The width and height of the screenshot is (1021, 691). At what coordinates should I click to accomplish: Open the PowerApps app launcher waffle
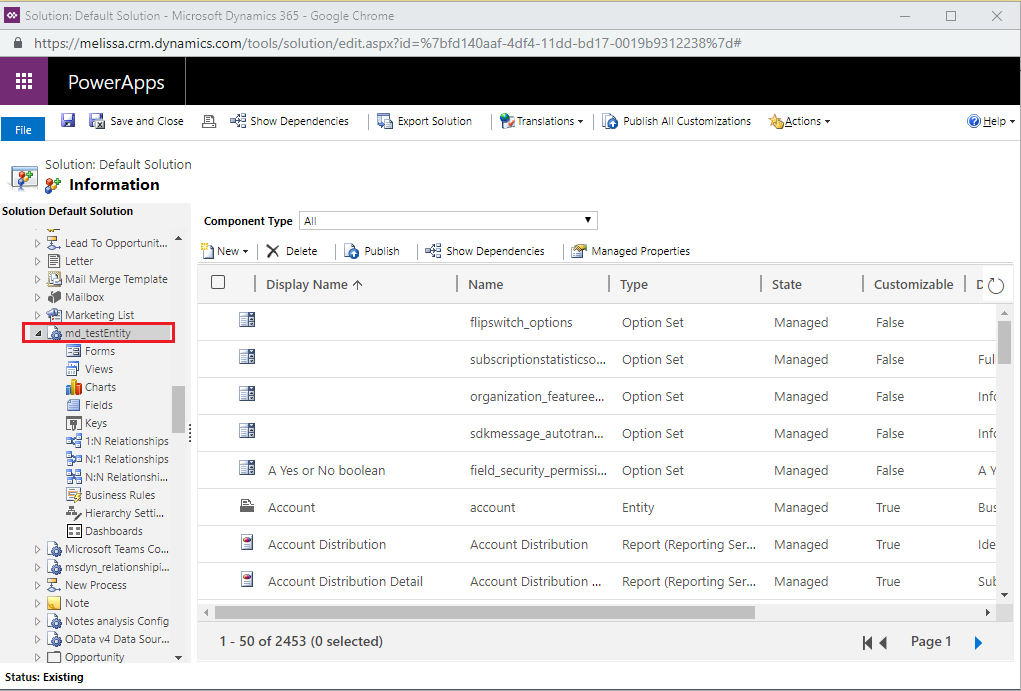tap(24, 81)
